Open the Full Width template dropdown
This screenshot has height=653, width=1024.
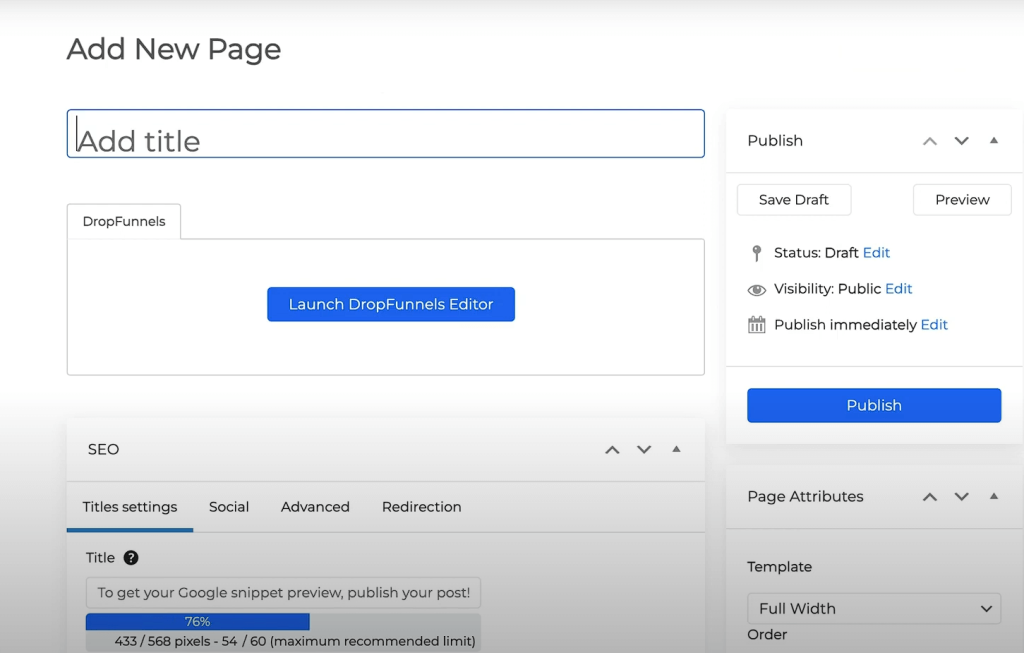coord(873,608)
